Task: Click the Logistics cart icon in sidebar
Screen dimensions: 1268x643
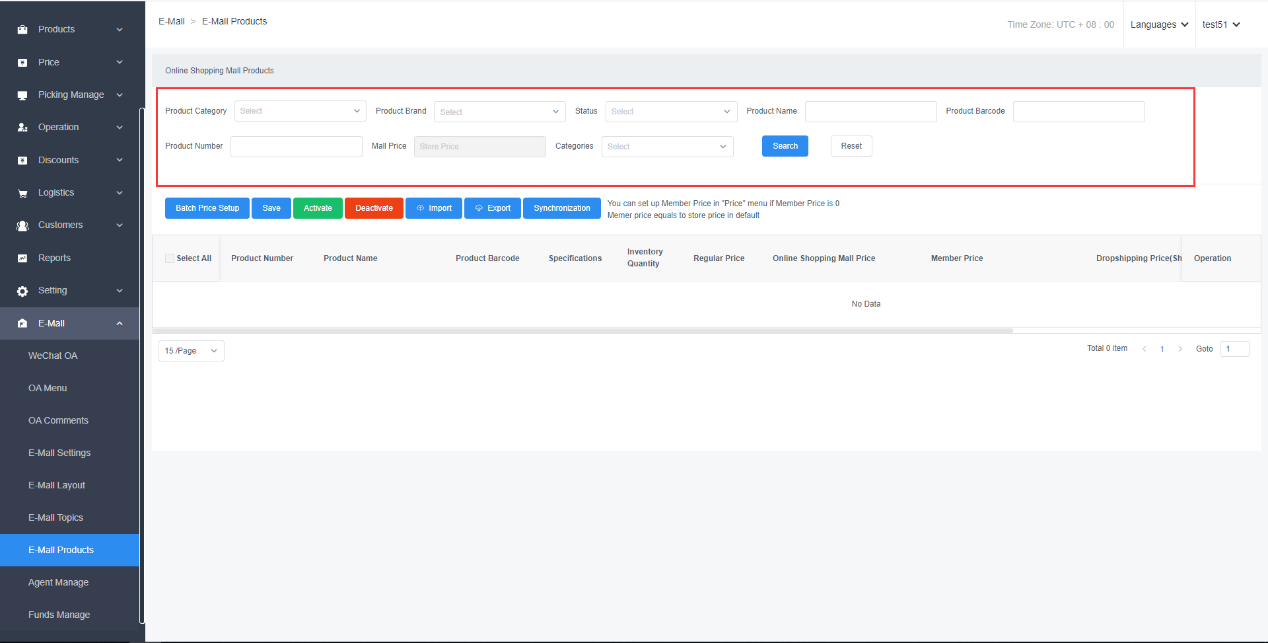Action: (x=22, y=193)
